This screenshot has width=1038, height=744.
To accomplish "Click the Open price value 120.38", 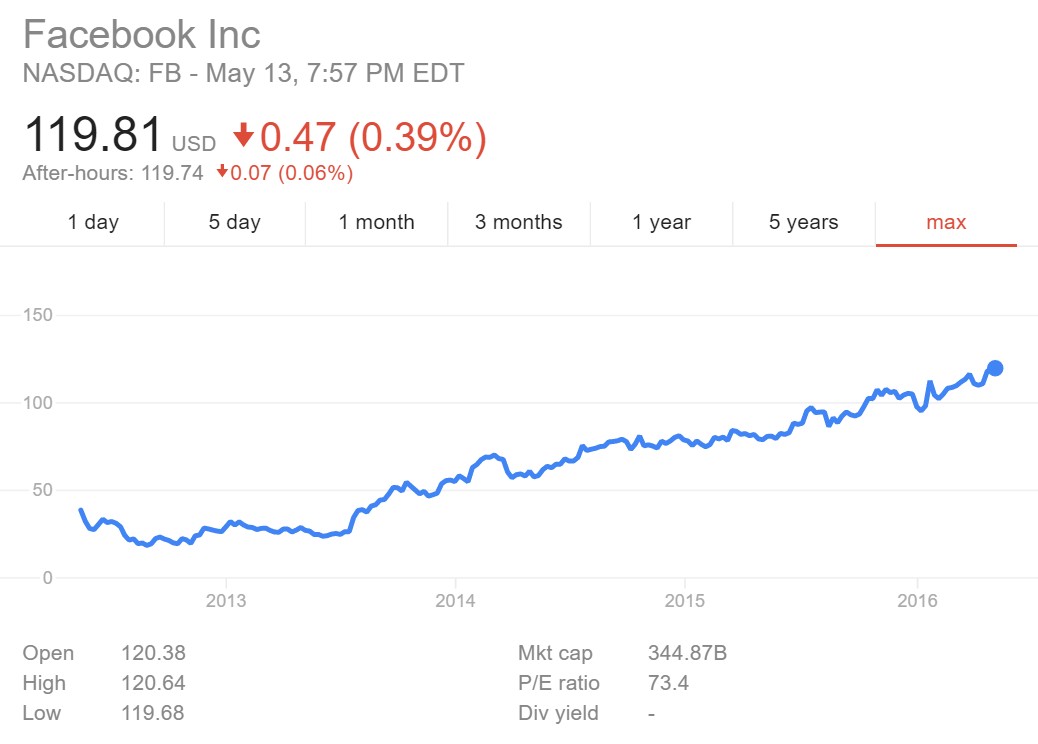I will click(152, 654).
